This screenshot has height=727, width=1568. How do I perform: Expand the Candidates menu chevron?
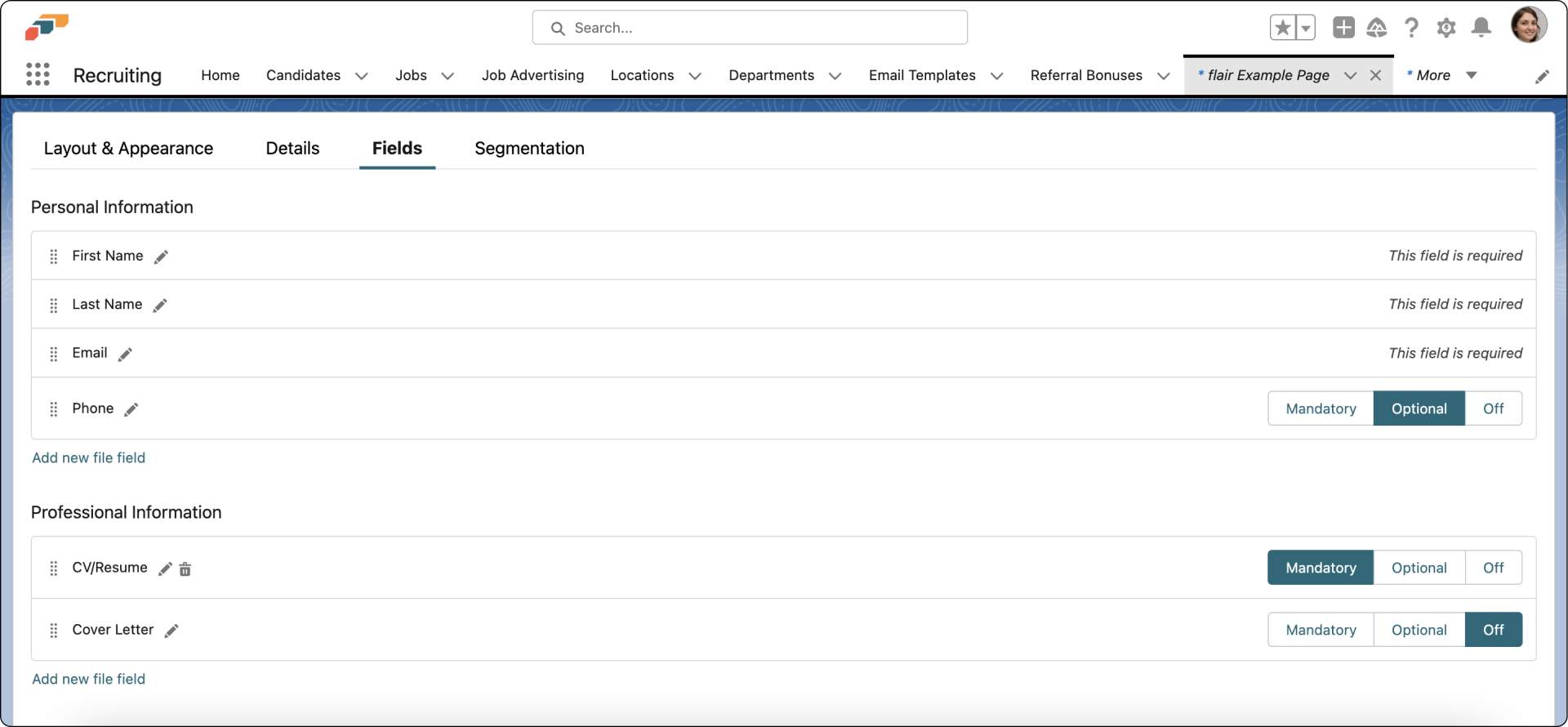[362, 76]
